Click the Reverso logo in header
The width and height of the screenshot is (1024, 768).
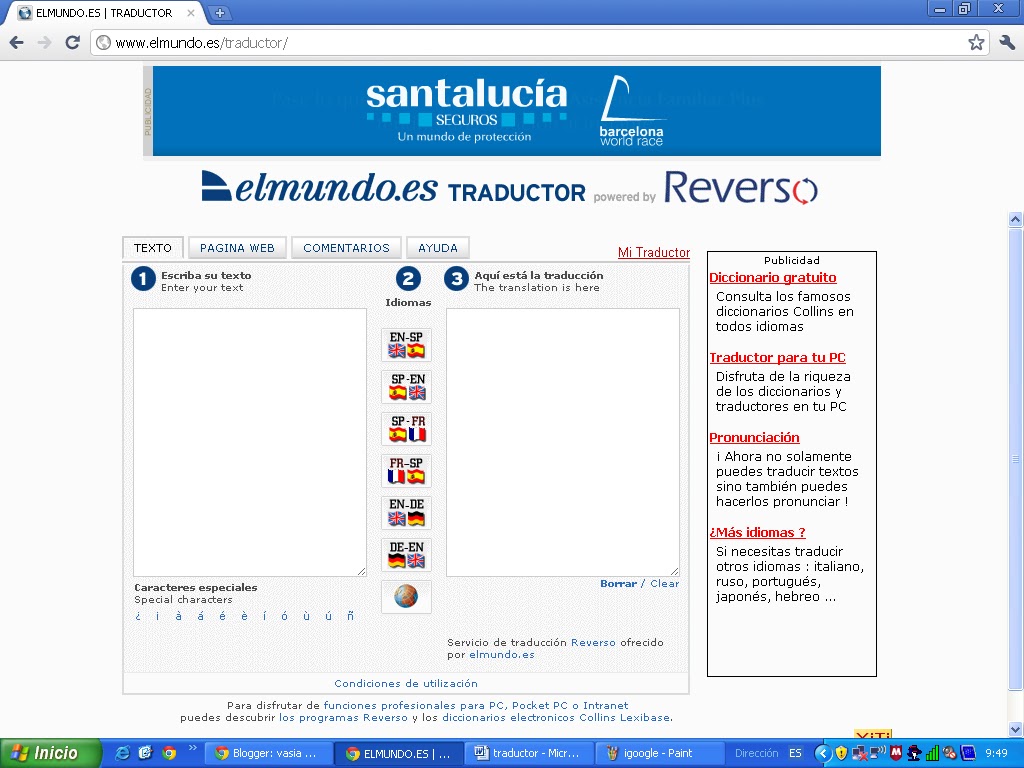[x=741, y=188]
